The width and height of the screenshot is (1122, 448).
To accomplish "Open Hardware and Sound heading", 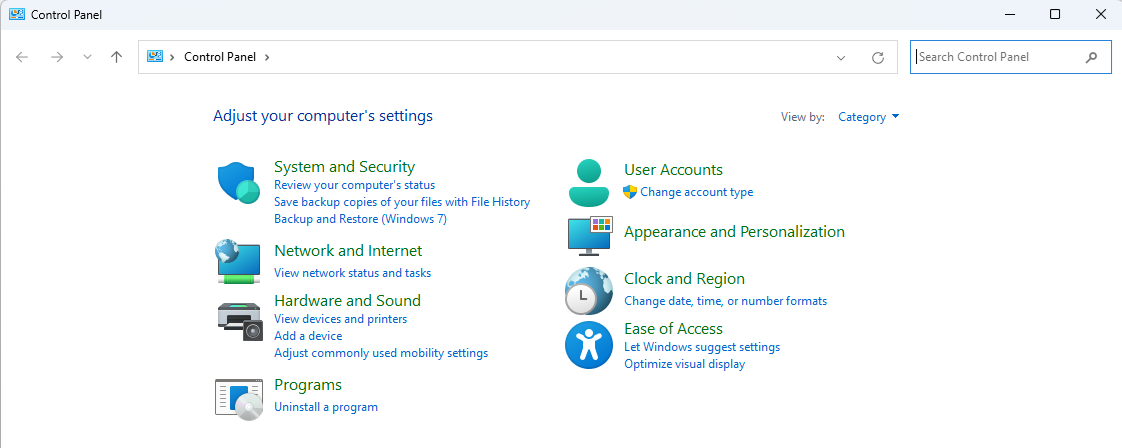I will click(347, 301).
